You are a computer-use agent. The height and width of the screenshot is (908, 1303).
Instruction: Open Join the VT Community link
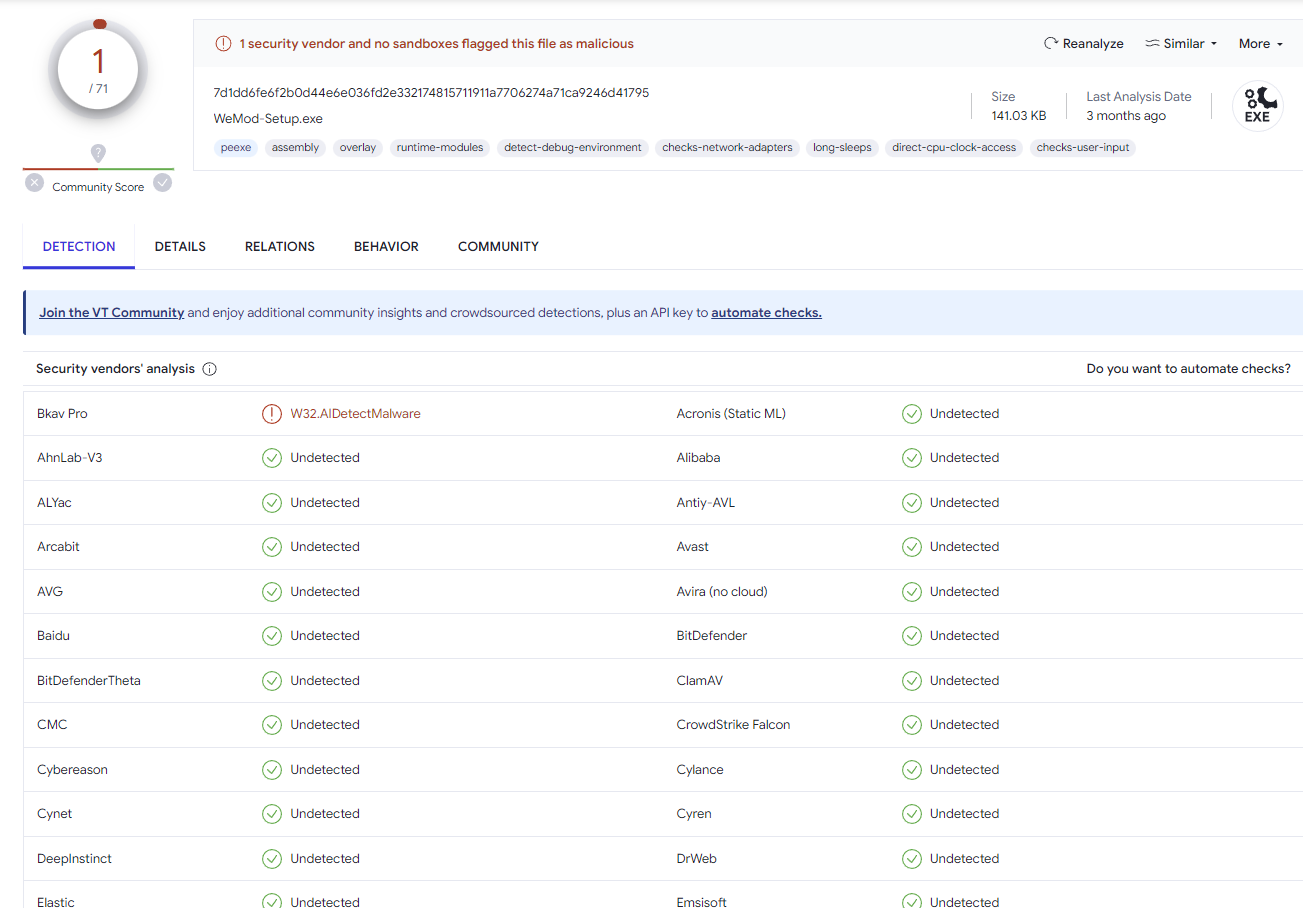(x=112, y=313)
